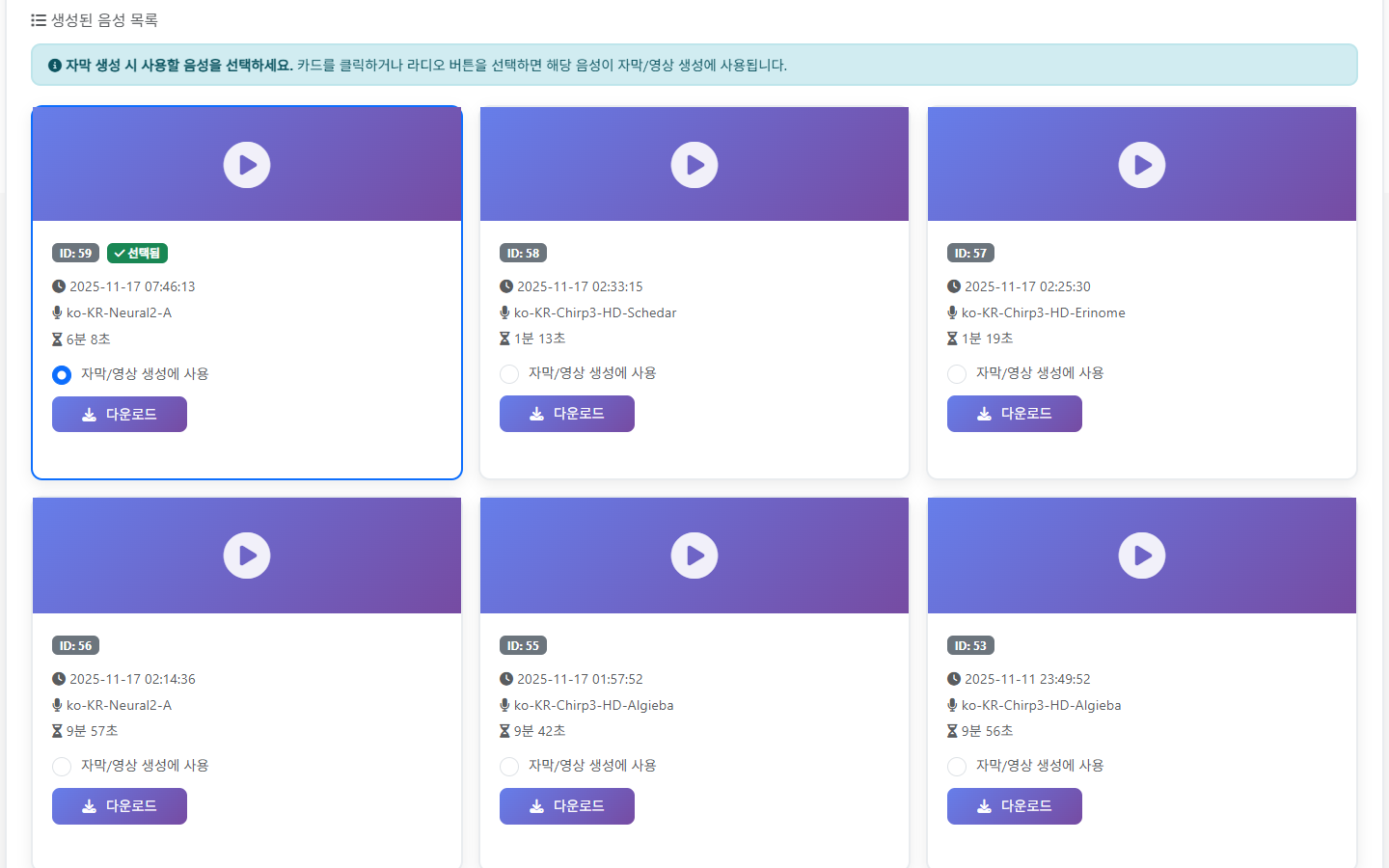The height and width of the screenshot is (868, 1389).
Task: Click the timestamp 2025-11-11 23:49:52
Action: point(1027,679)
